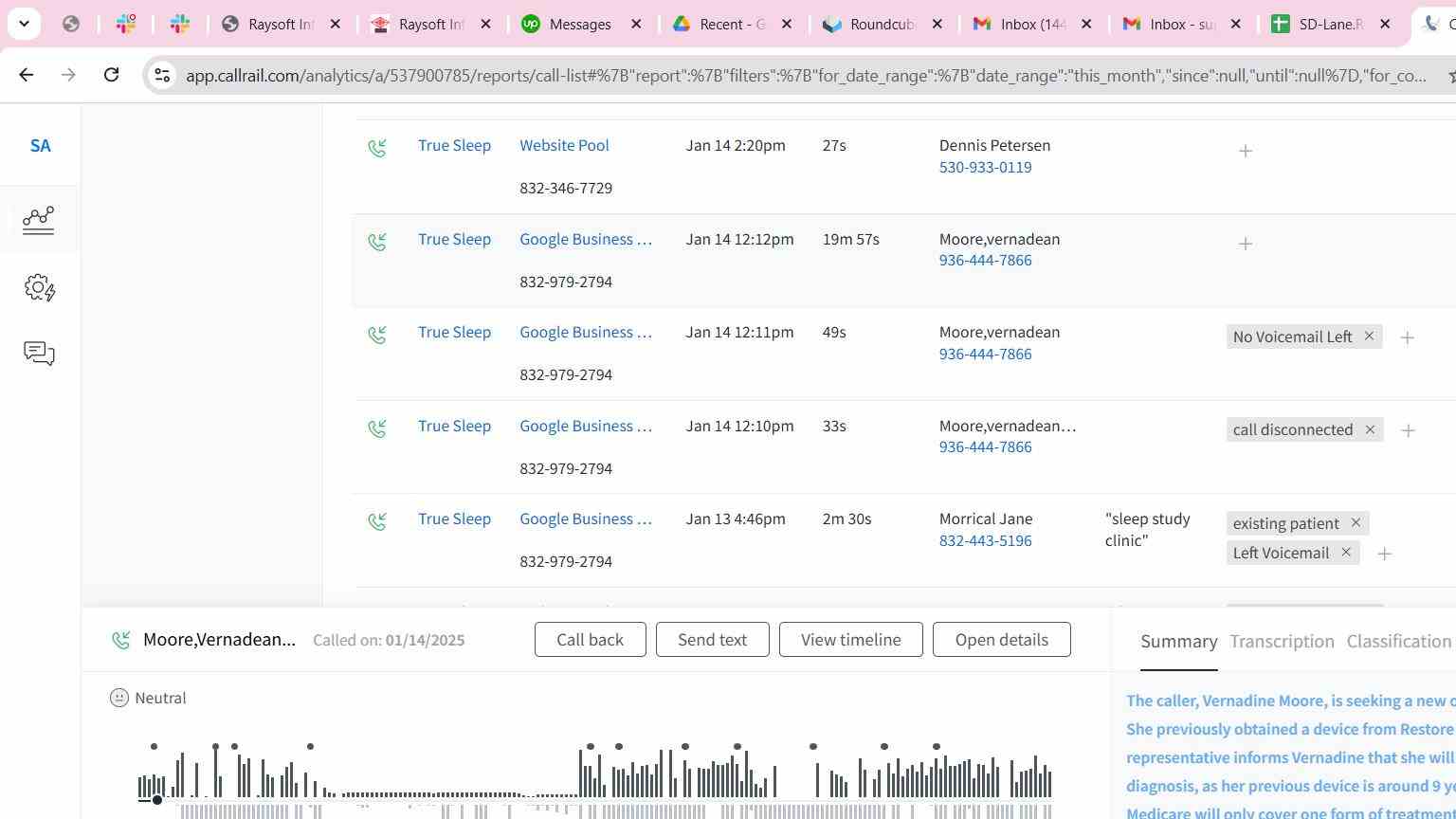The width and height of the screenshot is (1456, 819).
Task: Add a tag to the Dennis Petersen call
Action: [1246, 151]
